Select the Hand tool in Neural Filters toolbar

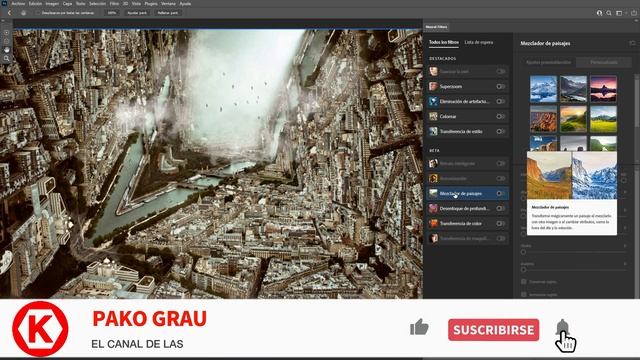[x=7, y=49]
